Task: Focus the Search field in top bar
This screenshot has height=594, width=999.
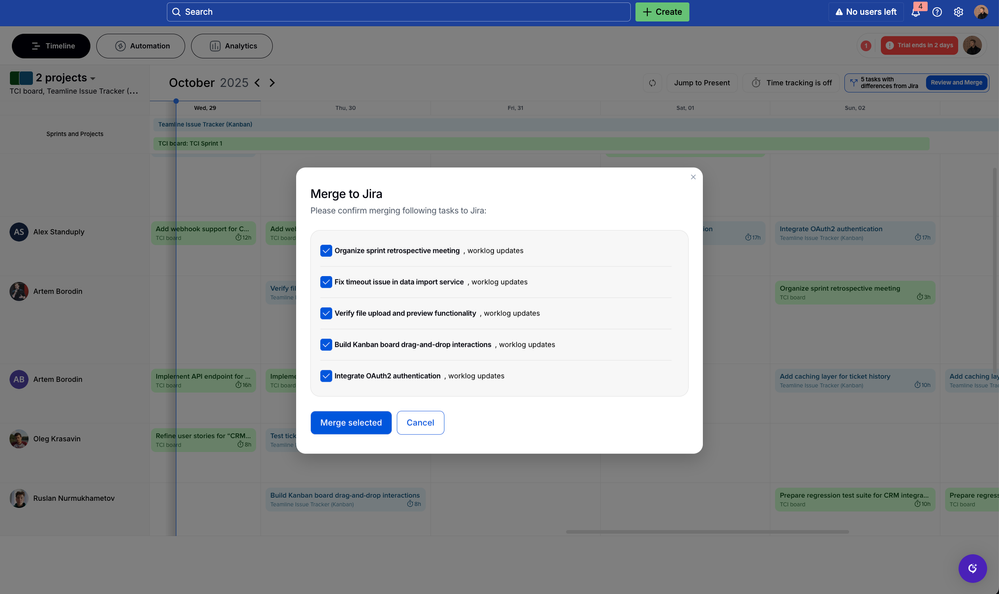Action: coord(398,11)
